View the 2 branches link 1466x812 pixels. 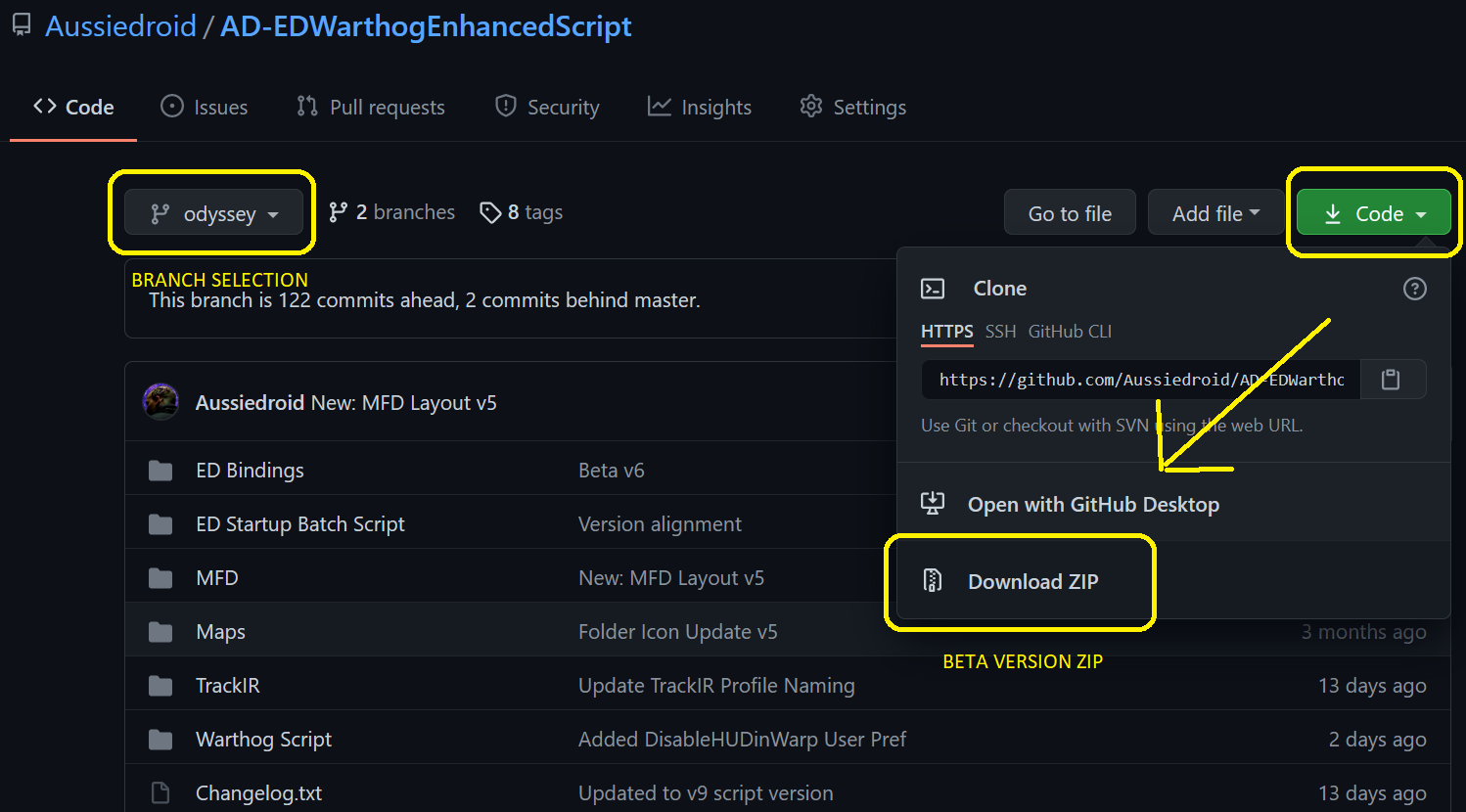click(x=391, y=212)
